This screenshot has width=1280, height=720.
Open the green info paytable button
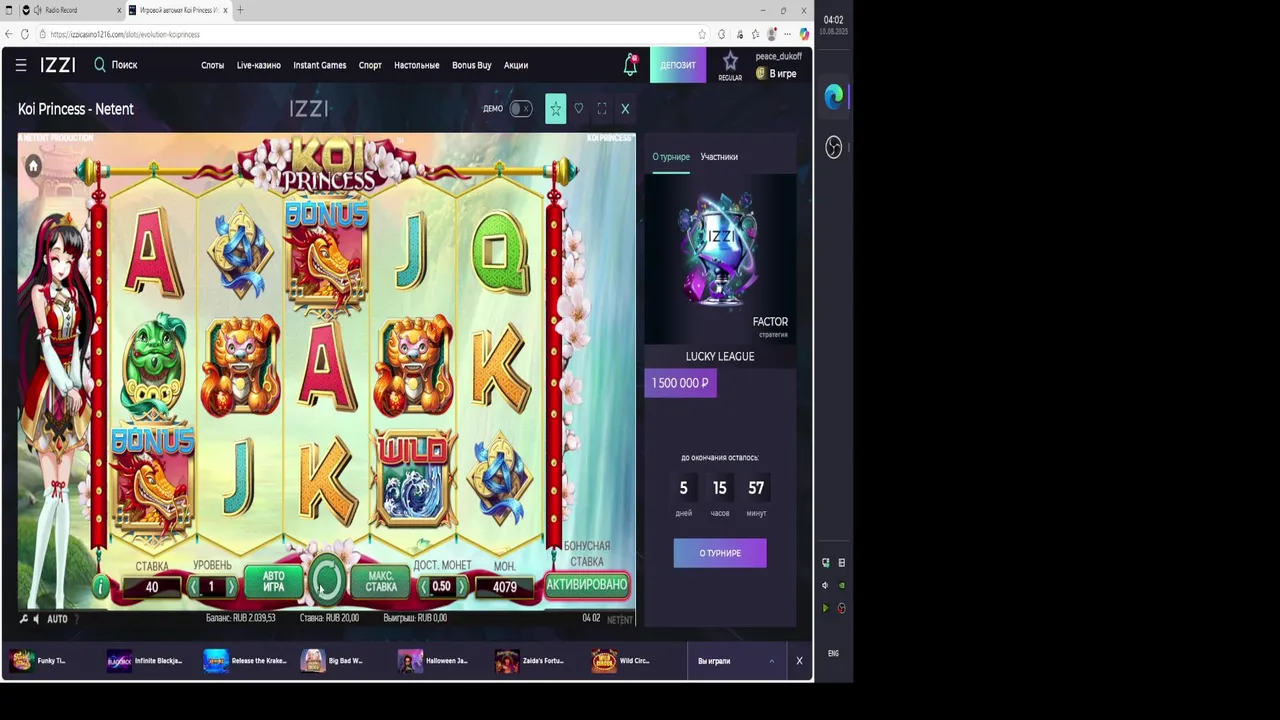click(x=100, y=586)
